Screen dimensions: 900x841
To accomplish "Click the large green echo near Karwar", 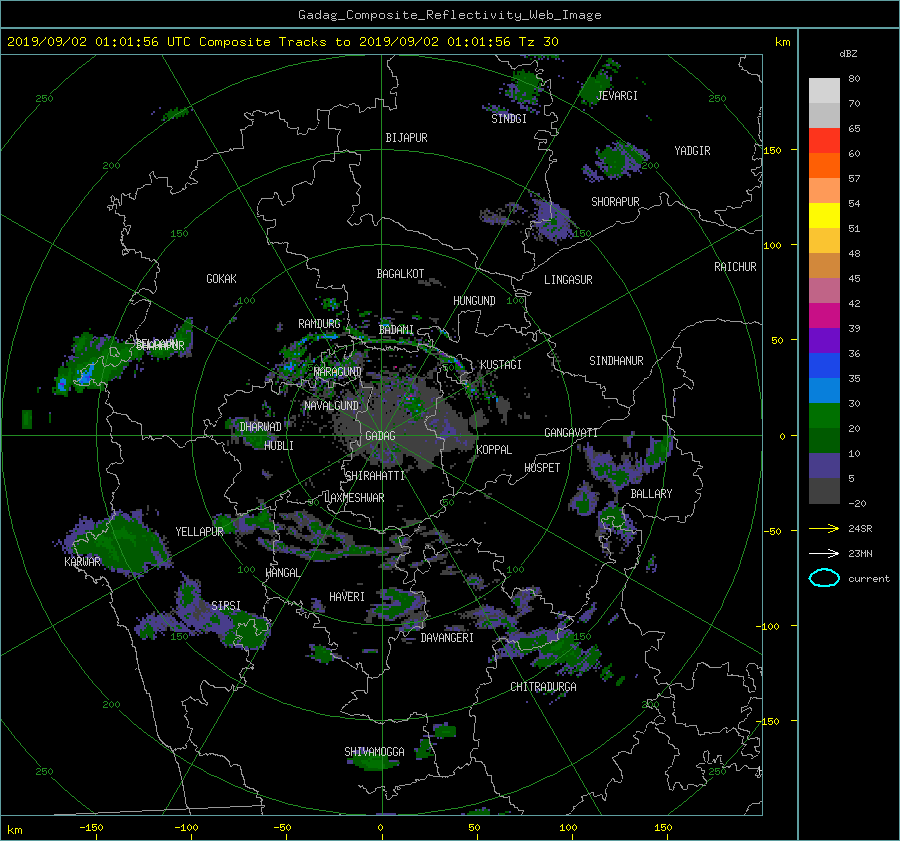I will coord(123,542).
